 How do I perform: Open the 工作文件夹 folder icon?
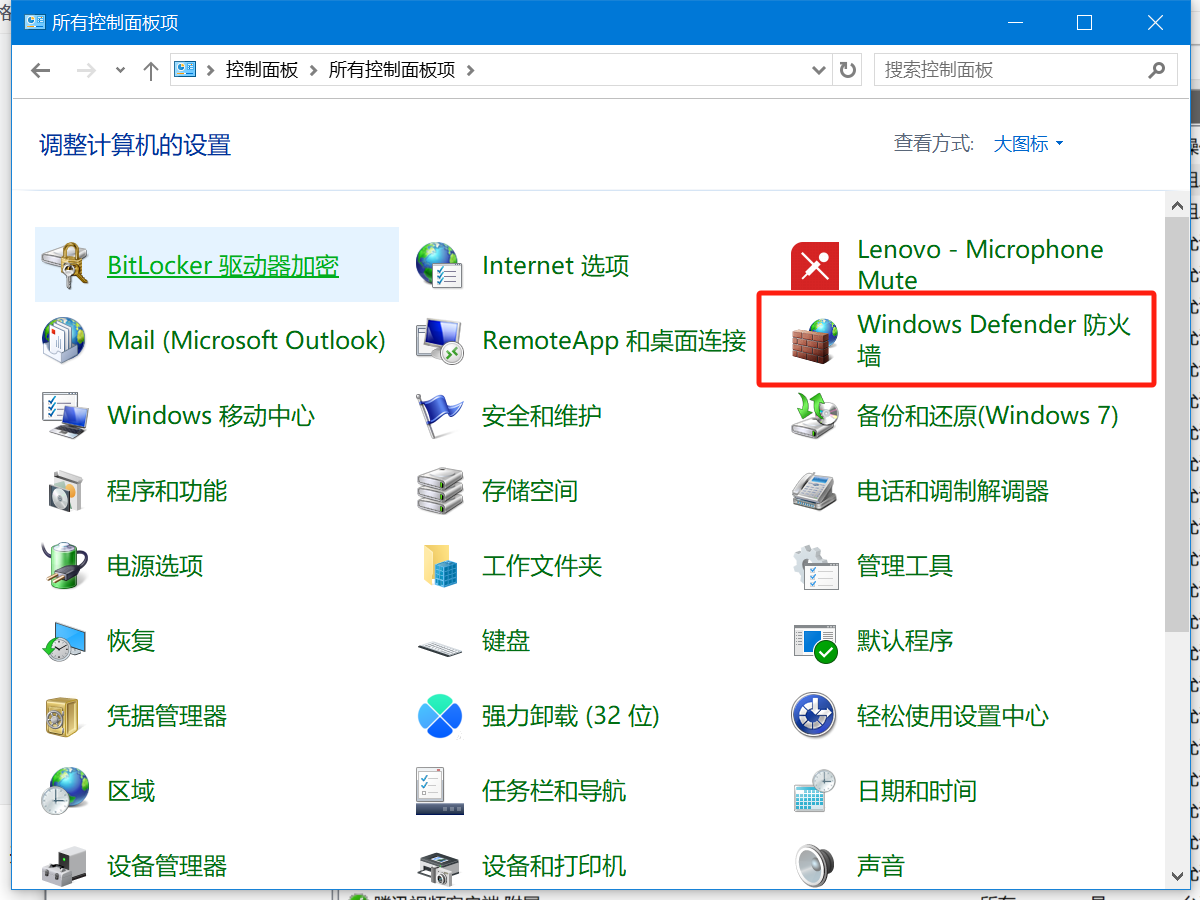tap(440, 565)
